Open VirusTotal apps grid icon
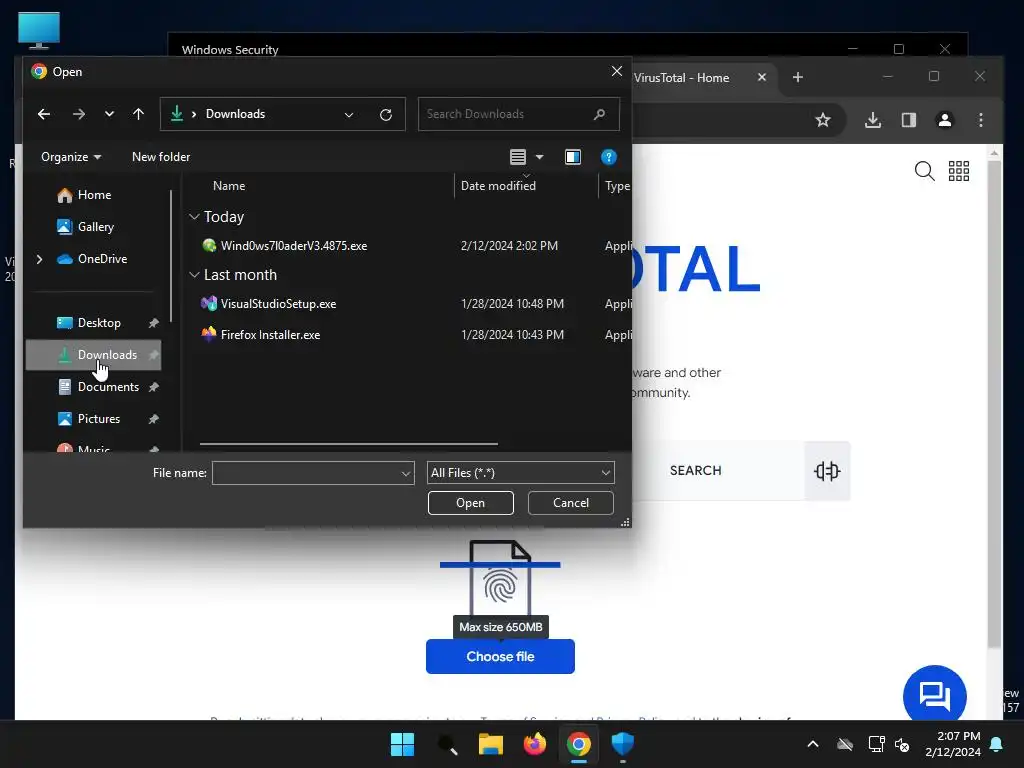Screen dimensions: 1024x768 click(959, 171)
